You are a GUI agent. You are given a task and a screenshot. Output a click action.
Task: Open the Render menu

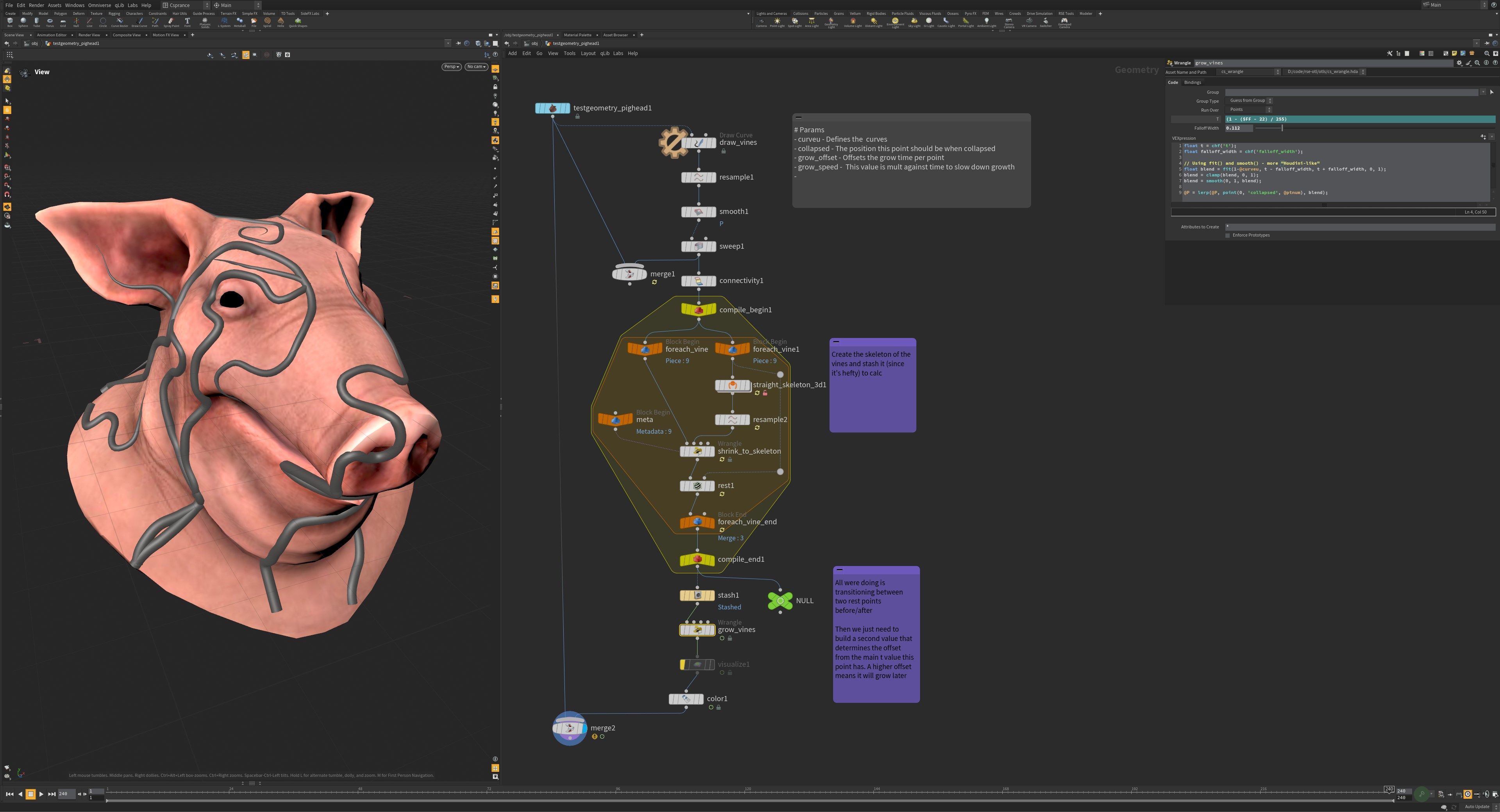click(36, 5)
